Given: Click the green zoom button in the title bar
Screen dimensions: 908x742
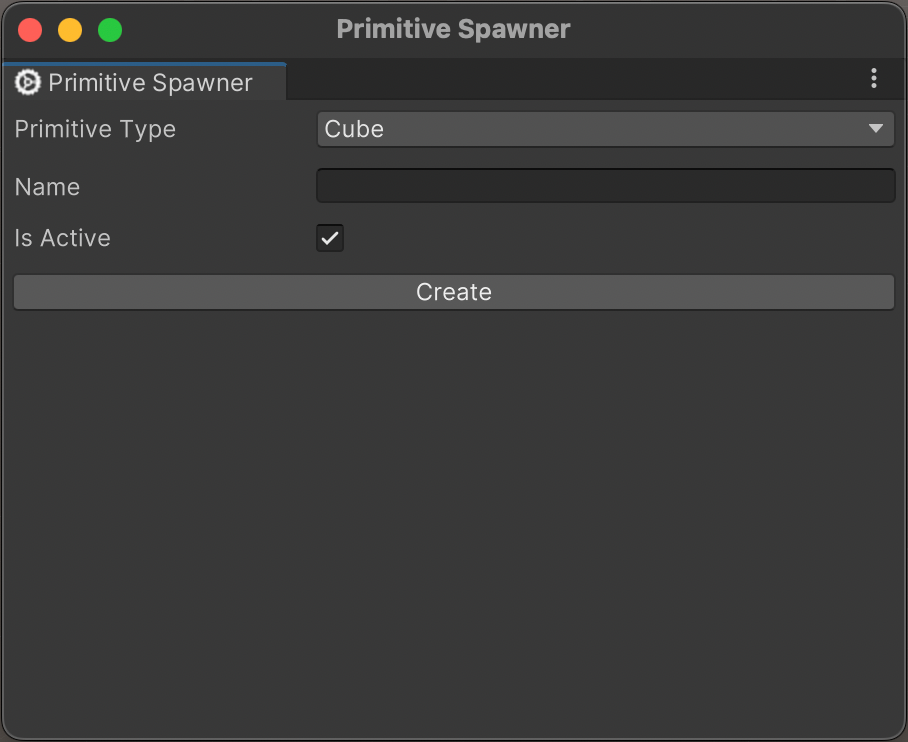Looking at the screenshot, I should pyautogui.click(x=110, y=30).
